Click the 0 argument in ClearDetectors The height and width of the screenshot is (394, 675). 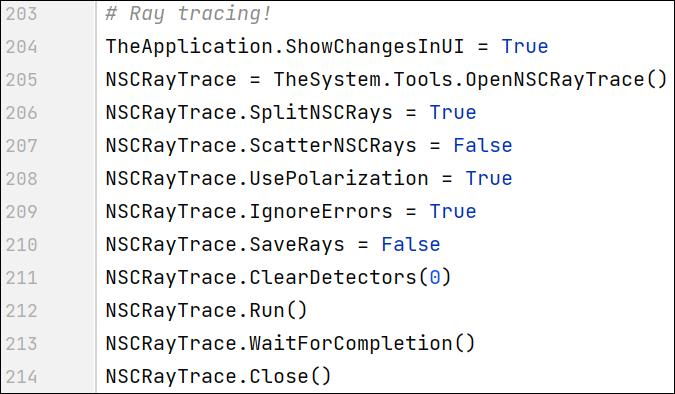[x=435, y=278]
